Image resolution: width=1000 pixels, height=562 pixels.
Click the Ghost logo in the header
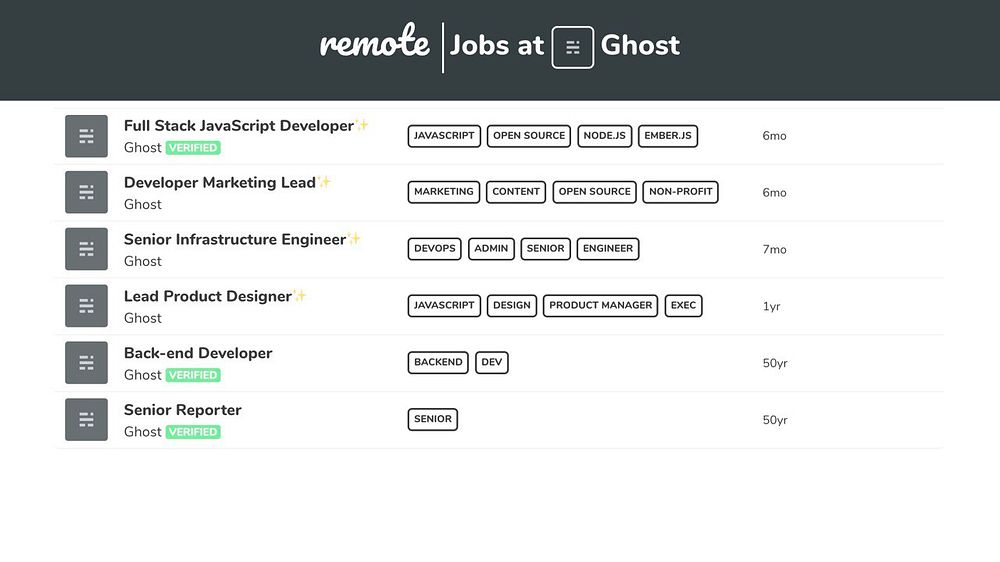(573, 47)
